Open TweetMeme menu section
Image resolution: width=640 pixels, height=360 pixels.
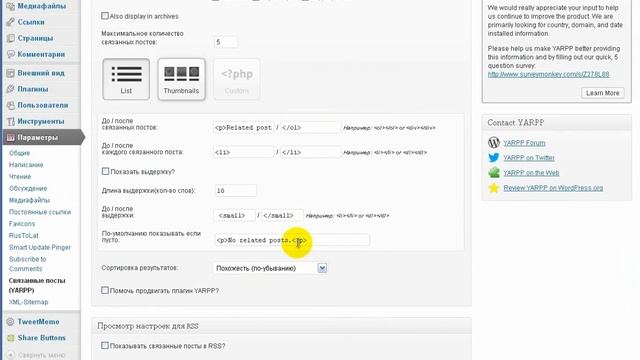click(38, 322)
